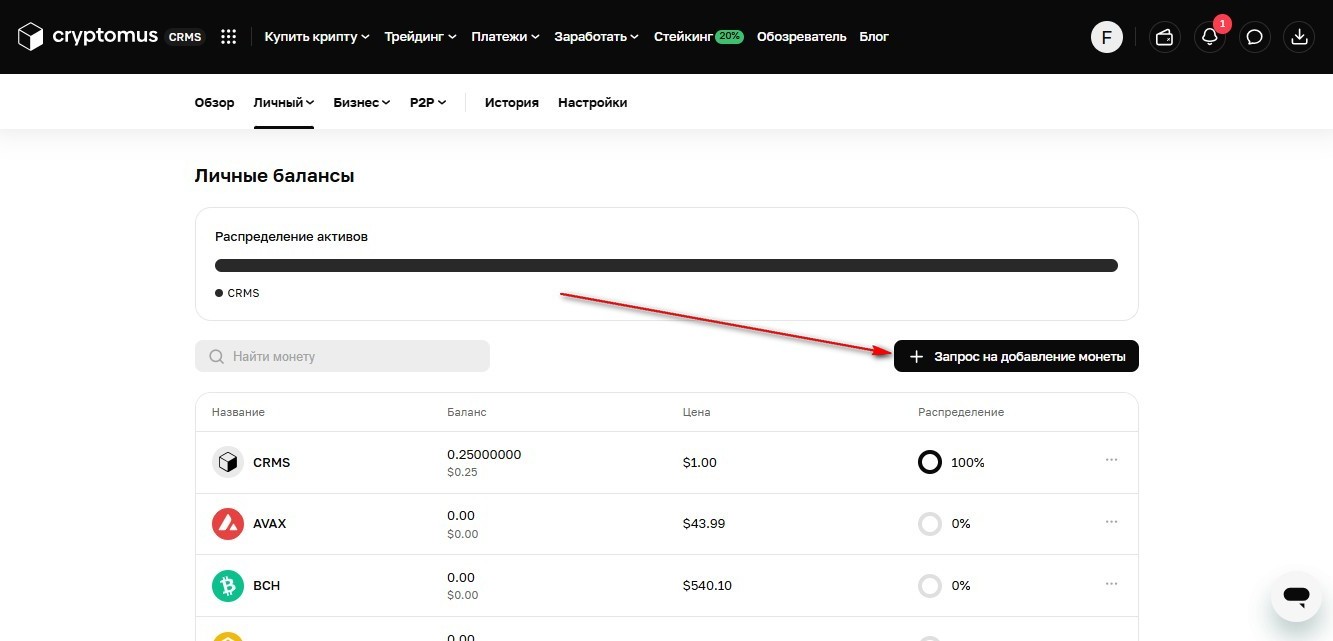Click the CRMS price $1.00
This screenshot has height=641, width=1333.
click(x=700, y=463)
